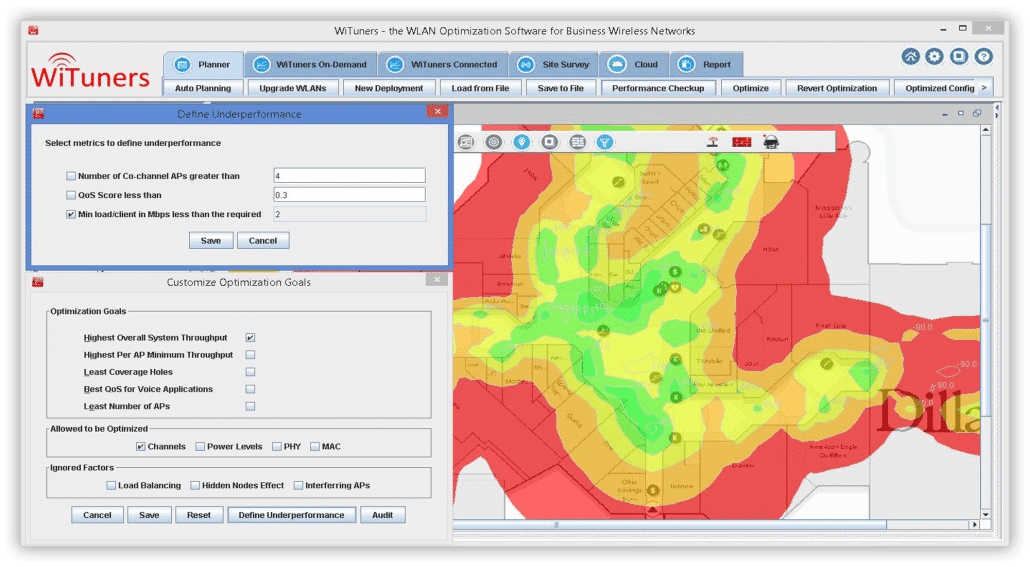Select New Deployment
This screenshot has height=567, width=1030.
[x=388, y=88]
